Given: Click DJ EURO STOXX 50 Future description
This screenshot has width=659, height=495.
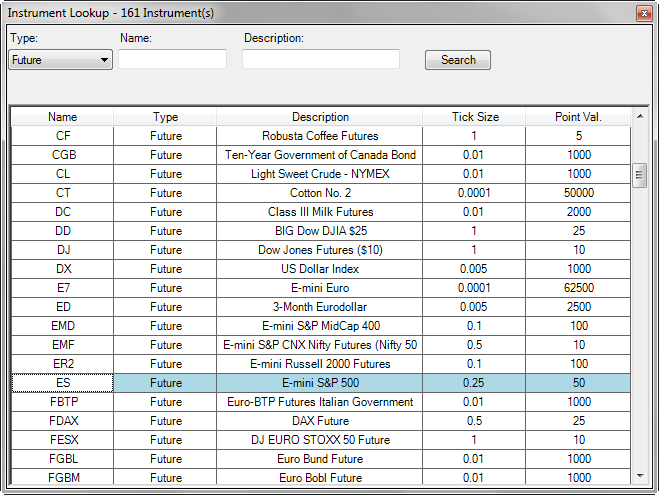Looking at the screenshot, I should (x=320, y=440).
